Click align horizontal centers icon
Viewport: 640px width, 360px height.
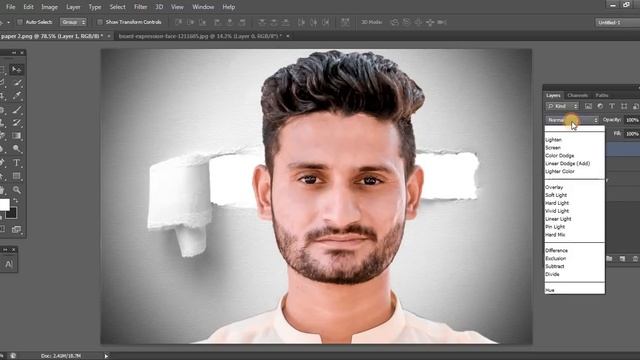point(230,22)
